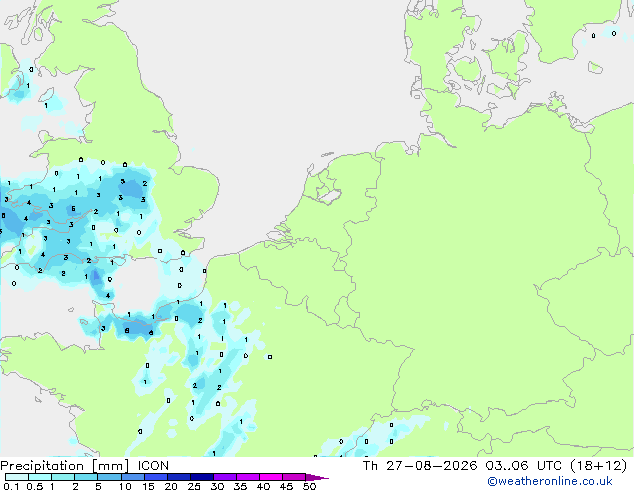This screenshot has height=490, width=634.
Task: Click the 35–40 mm violet legend box
Action: [247, 477]
